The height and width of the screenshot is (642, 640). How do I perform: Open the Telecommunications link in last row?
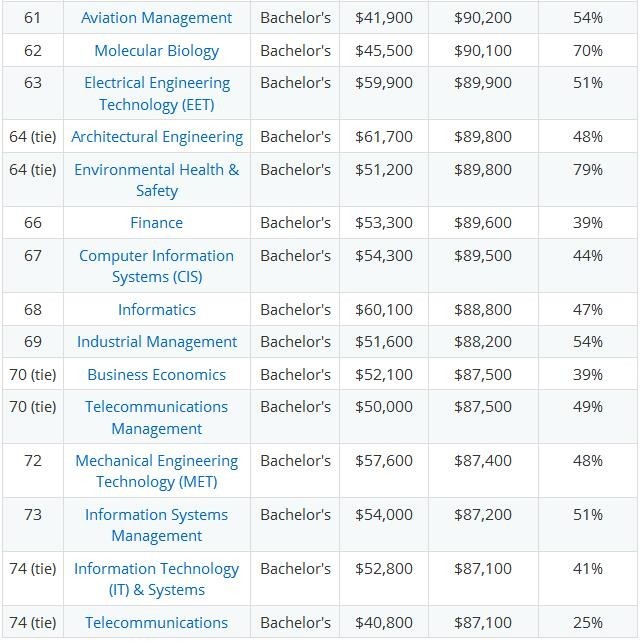156,622
